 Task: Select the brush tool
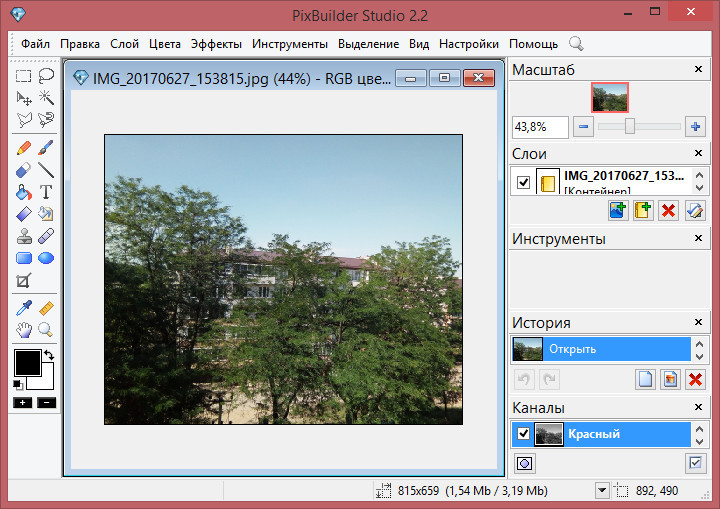[46, 148]
